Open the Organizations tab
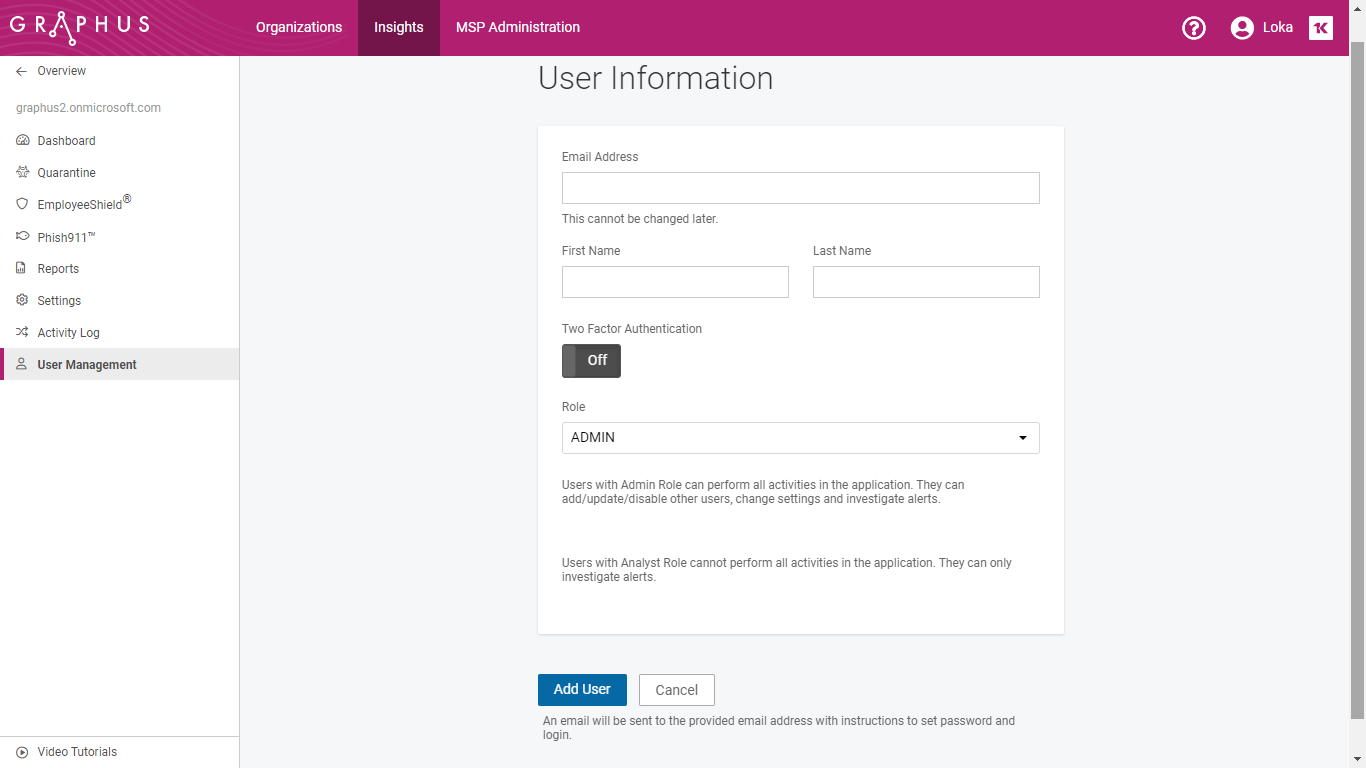The image size is (1366, 768). click(299, 28)
